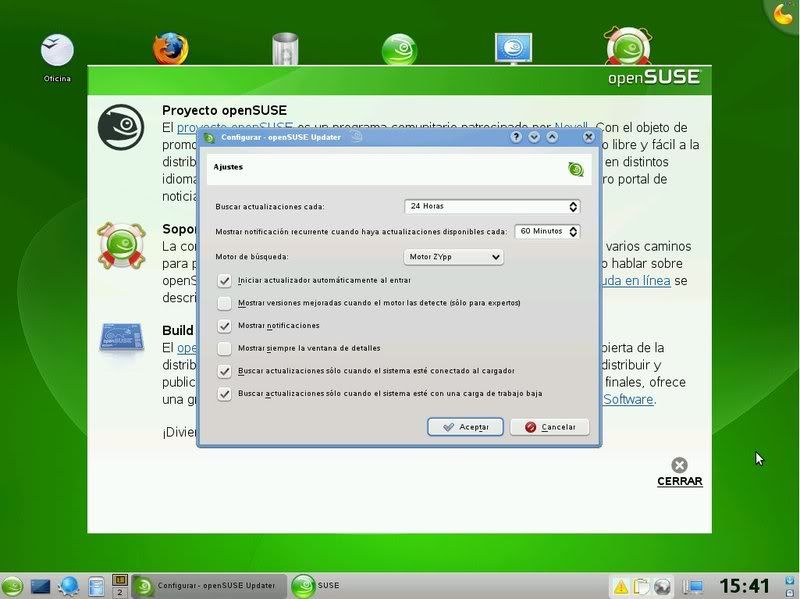This screenshot has height=599, width=800.
Task: Click the orange moon icon in the screen corner
Action: tap(784, 14)
